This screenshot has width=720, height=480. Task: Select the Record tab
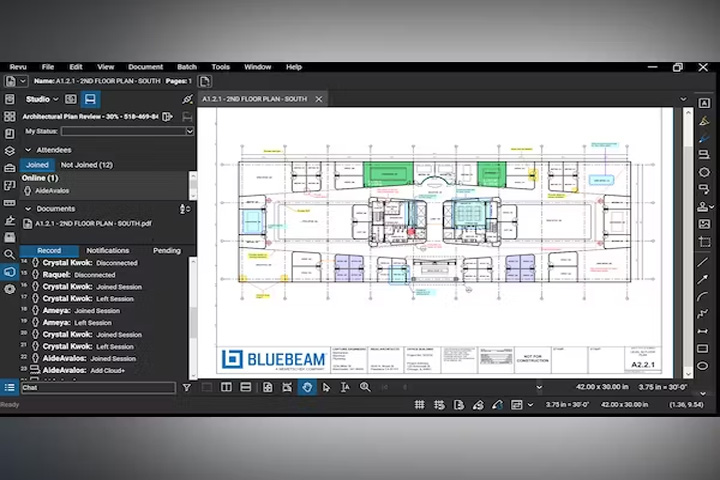(49, 250)
